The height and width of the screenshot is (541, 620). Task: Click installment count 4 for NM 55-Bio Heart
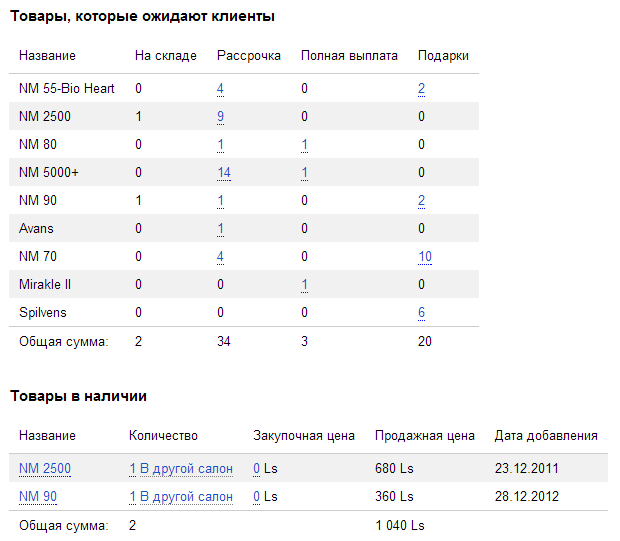pyautogui.click(x=220, y=89)
